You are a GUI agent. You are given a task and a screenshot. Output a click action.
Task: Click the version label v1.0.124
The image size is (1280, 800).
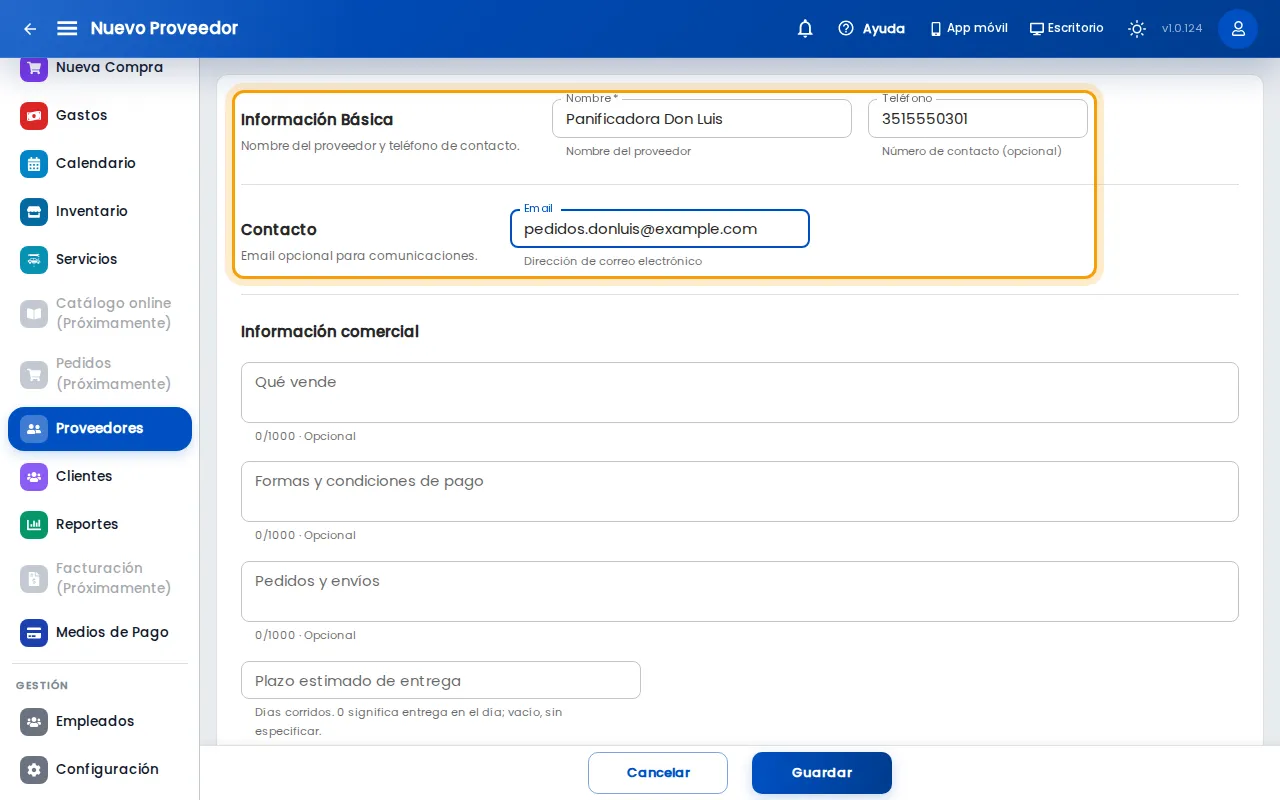click(x=1182, y=29)
